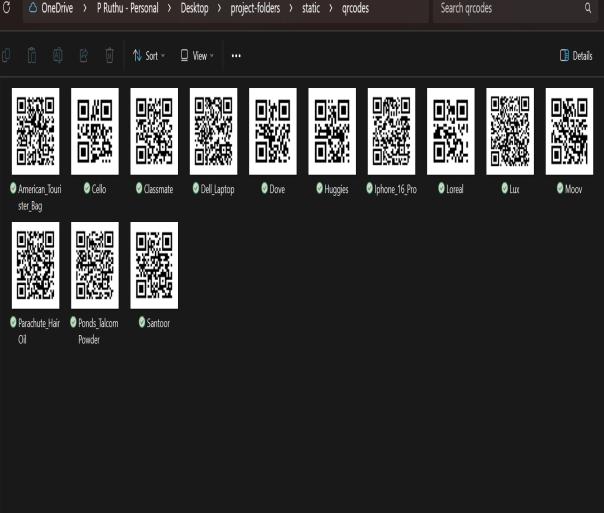604x513 pixels.
Task: Click the sync status icon beside Parachute_Hair_Oil
Action: tap(13, 322)
